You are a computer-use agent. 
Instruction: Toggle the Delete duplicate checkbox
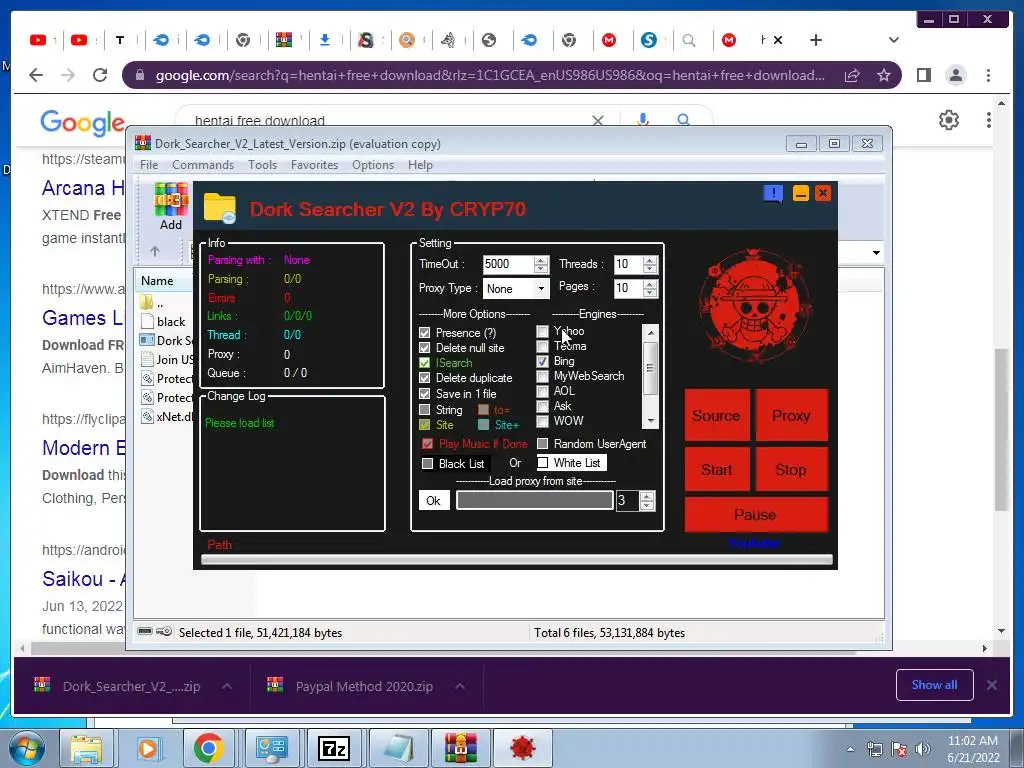tap(424, 378)
